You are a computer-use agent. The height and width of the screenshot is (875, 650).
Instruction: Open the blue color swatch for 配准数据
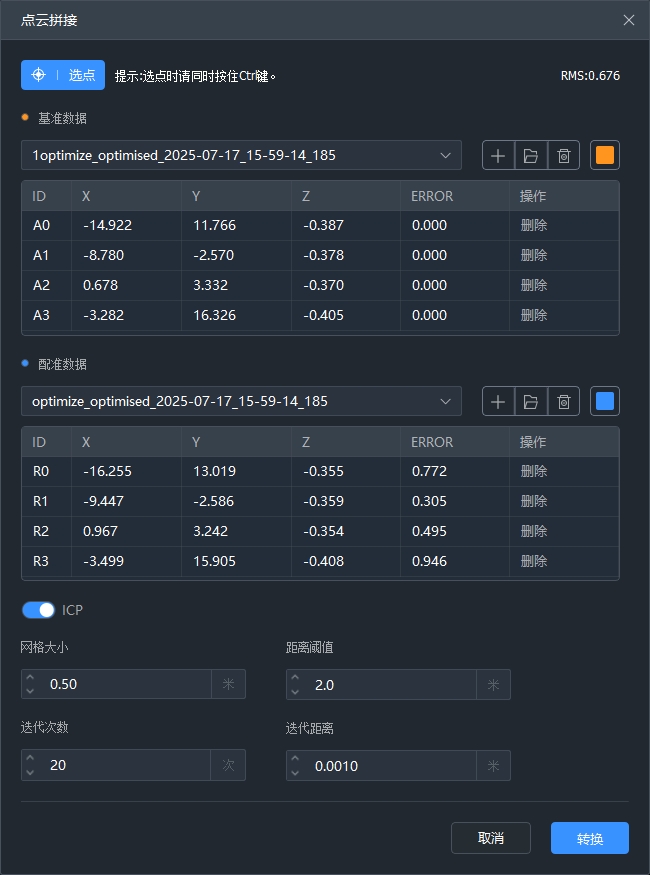click(605, 402)
